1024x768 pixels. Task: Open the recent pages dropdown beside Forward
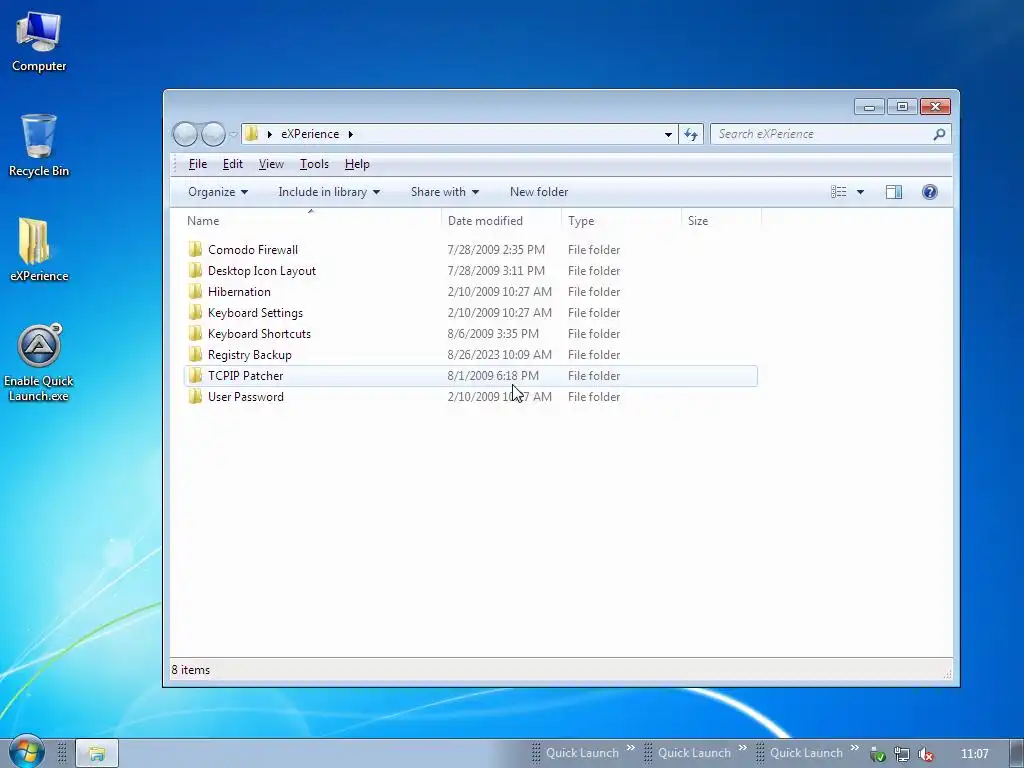[233, 135]
